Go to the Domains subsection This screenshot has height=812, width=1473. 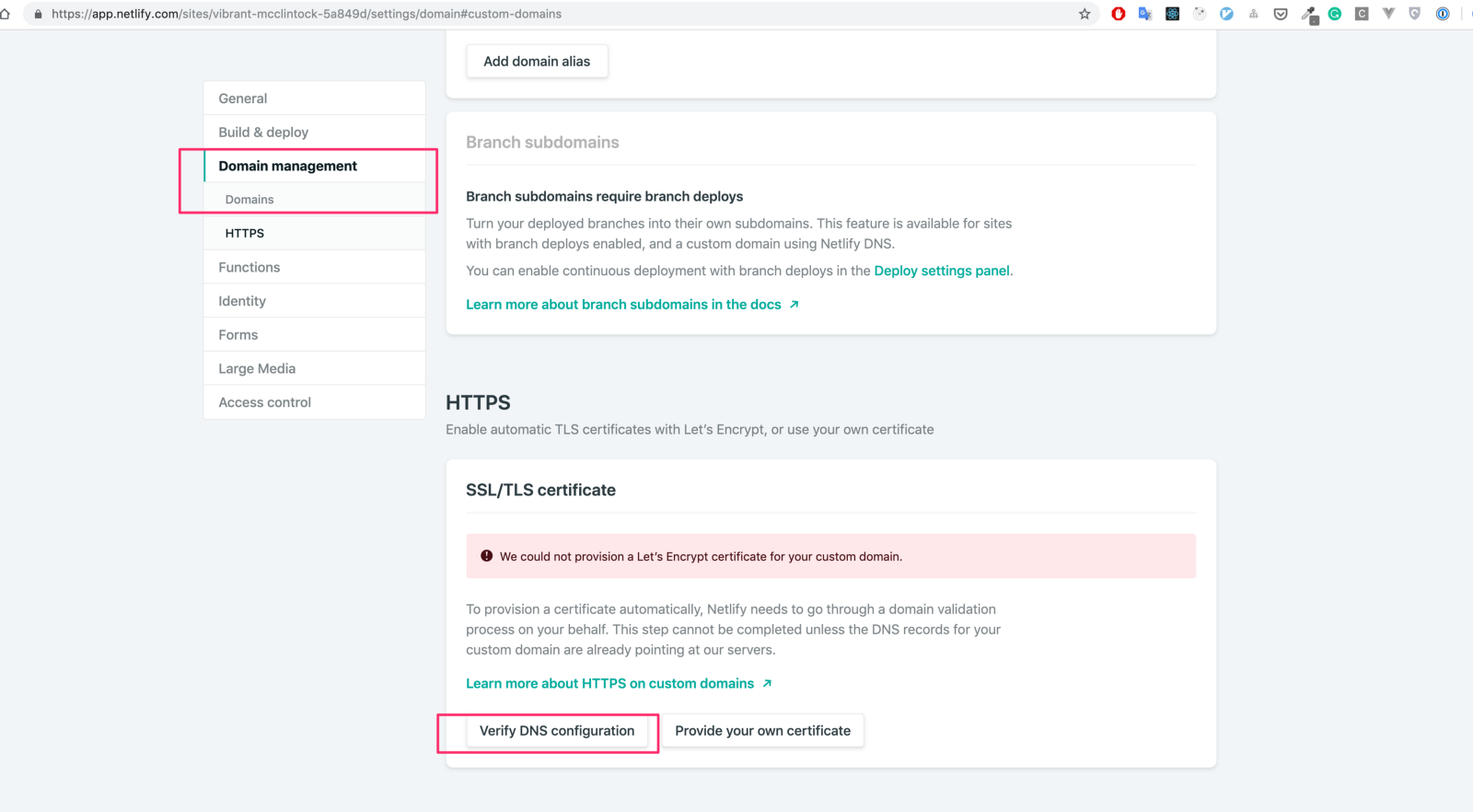point(314,200)
